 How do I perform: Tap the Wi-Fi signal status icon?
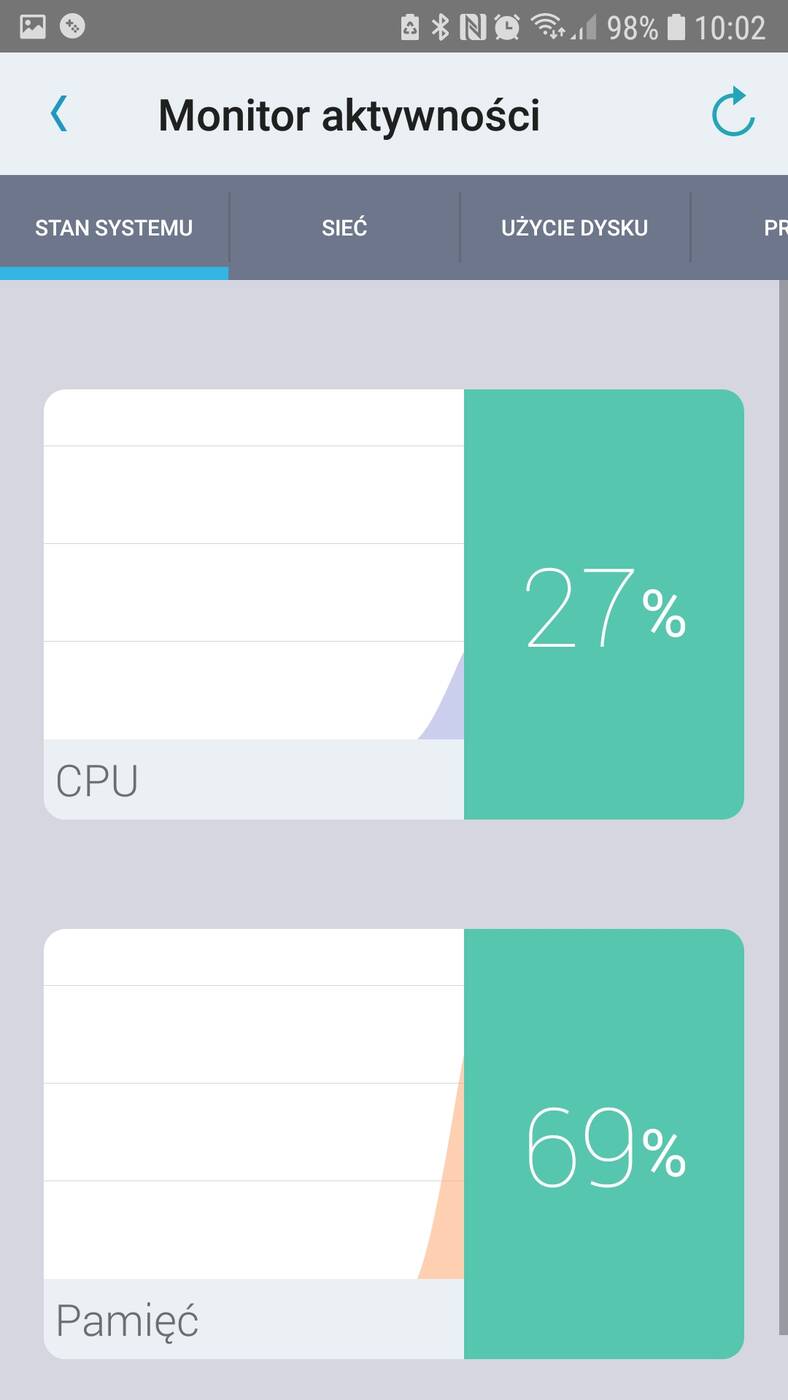click(x=547, y=27)
